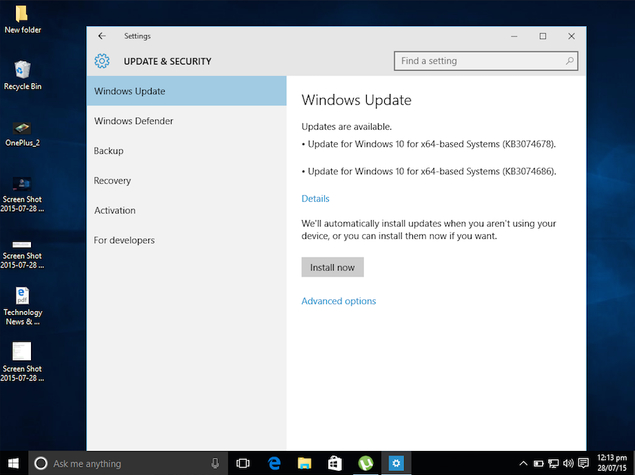
Task: Go back using the Settings back arrow
Action: point(102,36)
